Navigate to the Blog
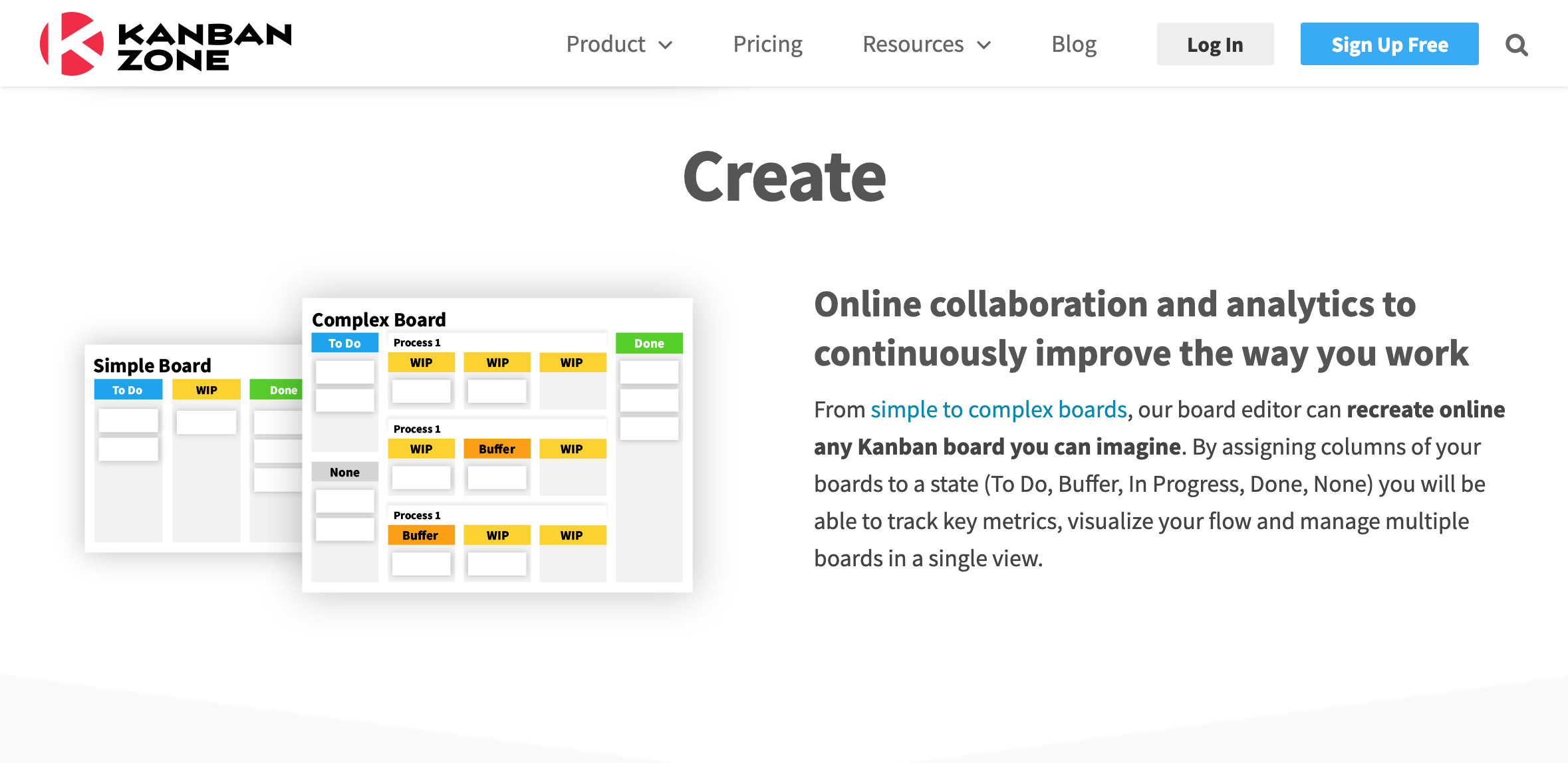Viewport: 1568px width, 763px height. point(1073,44)
